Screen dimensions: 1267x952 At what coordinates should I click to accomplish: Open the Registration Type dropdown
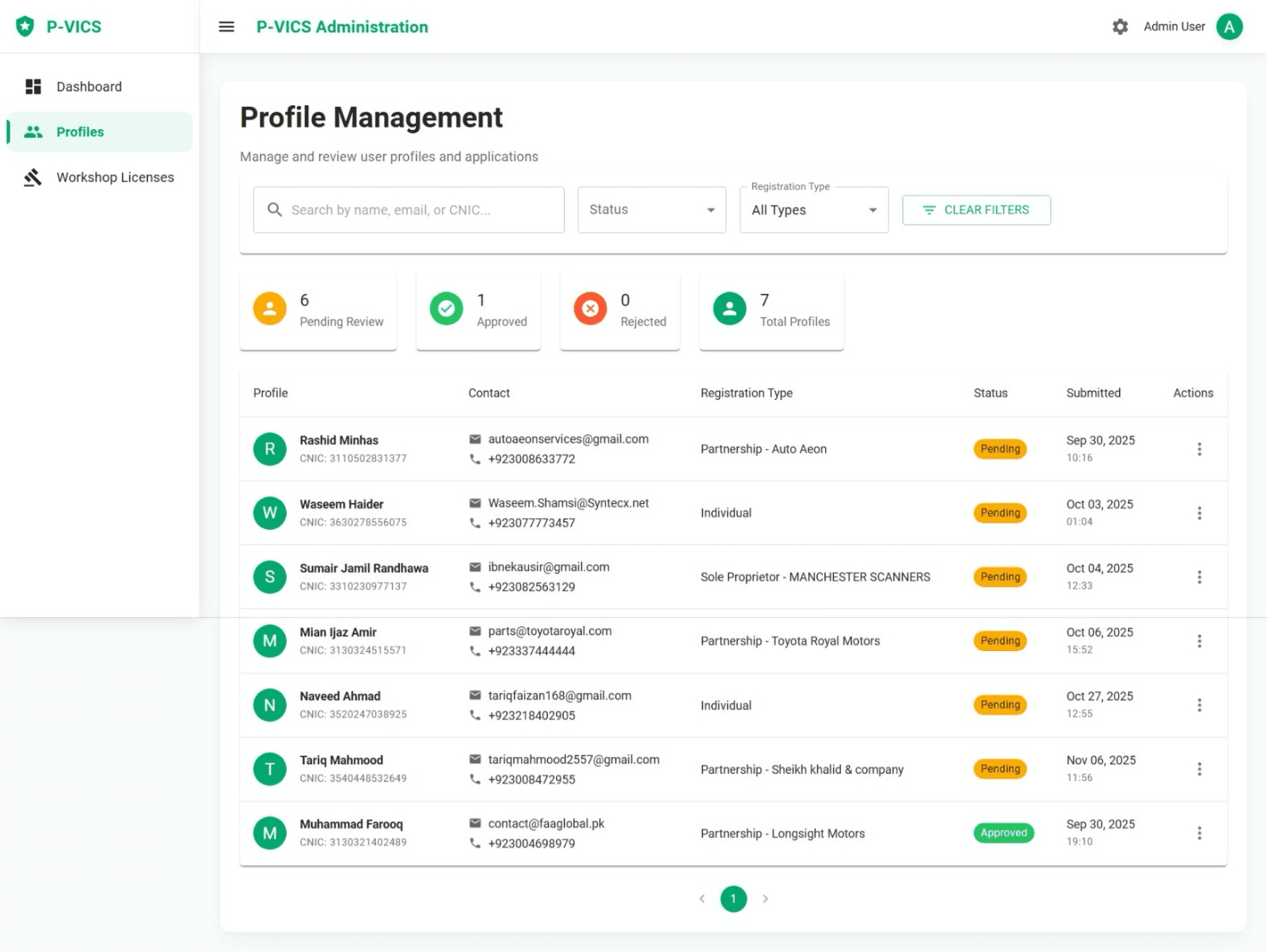pyautogui.click(x=814, y=210)
